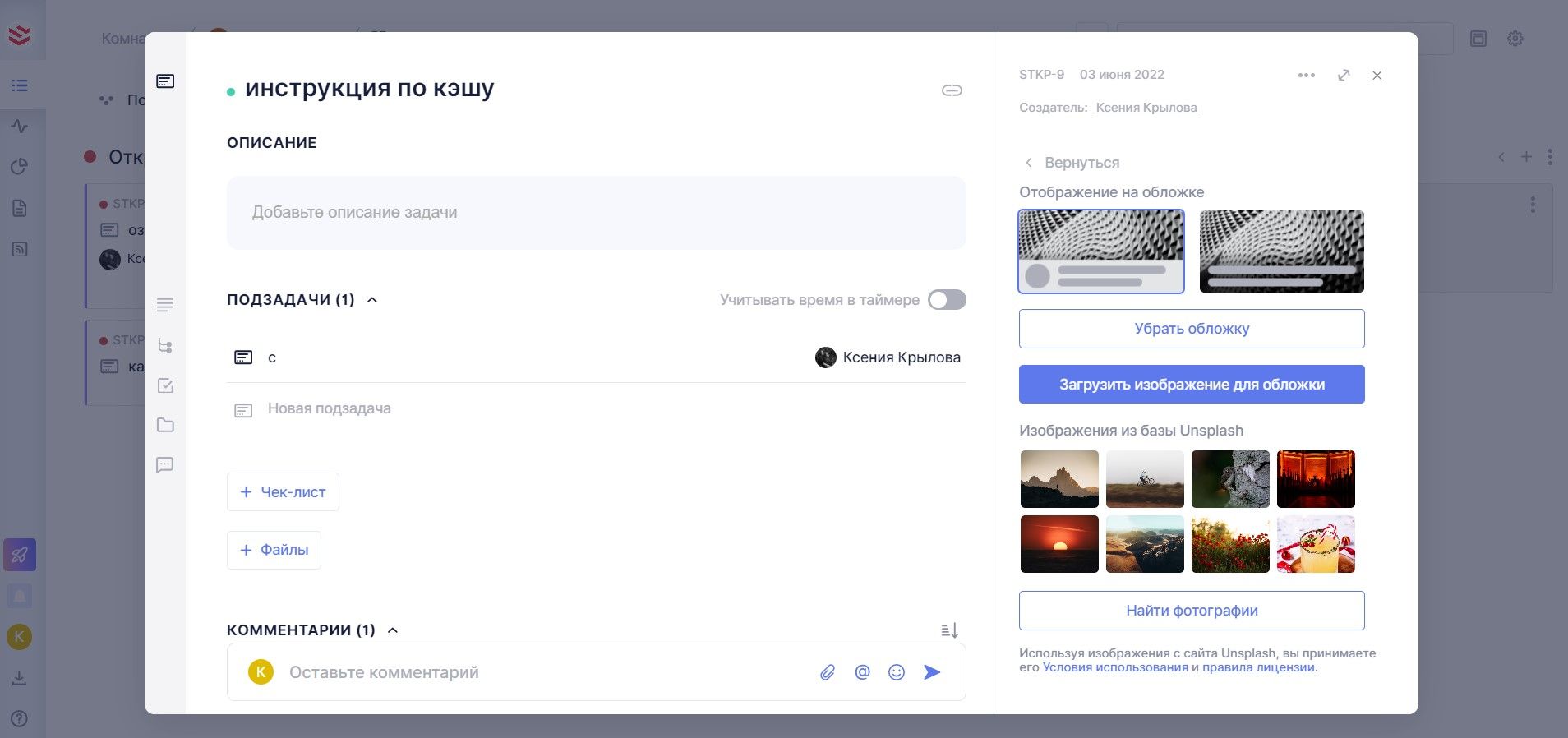The image size is (1568, 738).
Task: Open the task list view in left sidebar
Action: [x=20, y=85]
